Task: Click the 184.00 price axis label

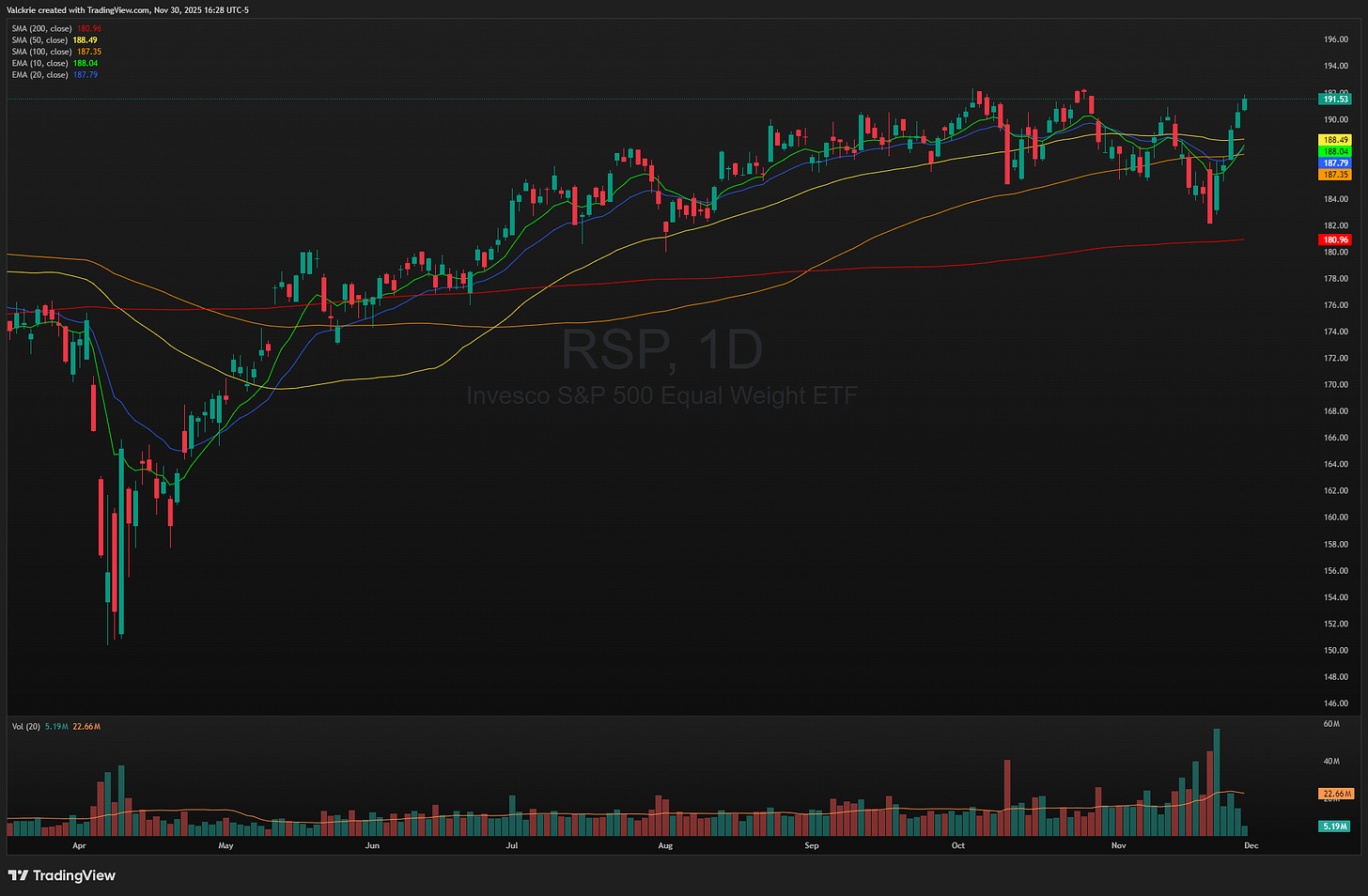Action: coord(1336,199)
